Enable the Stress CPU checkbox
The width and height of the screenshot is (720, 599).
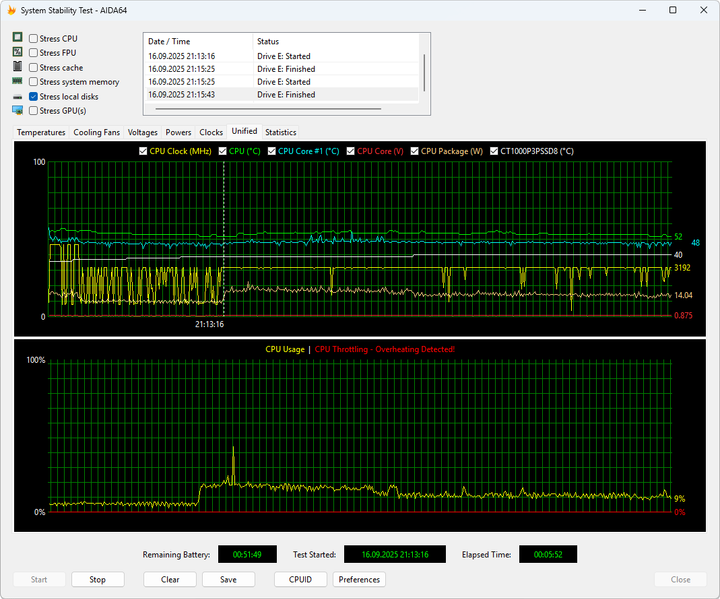[33, 39]
